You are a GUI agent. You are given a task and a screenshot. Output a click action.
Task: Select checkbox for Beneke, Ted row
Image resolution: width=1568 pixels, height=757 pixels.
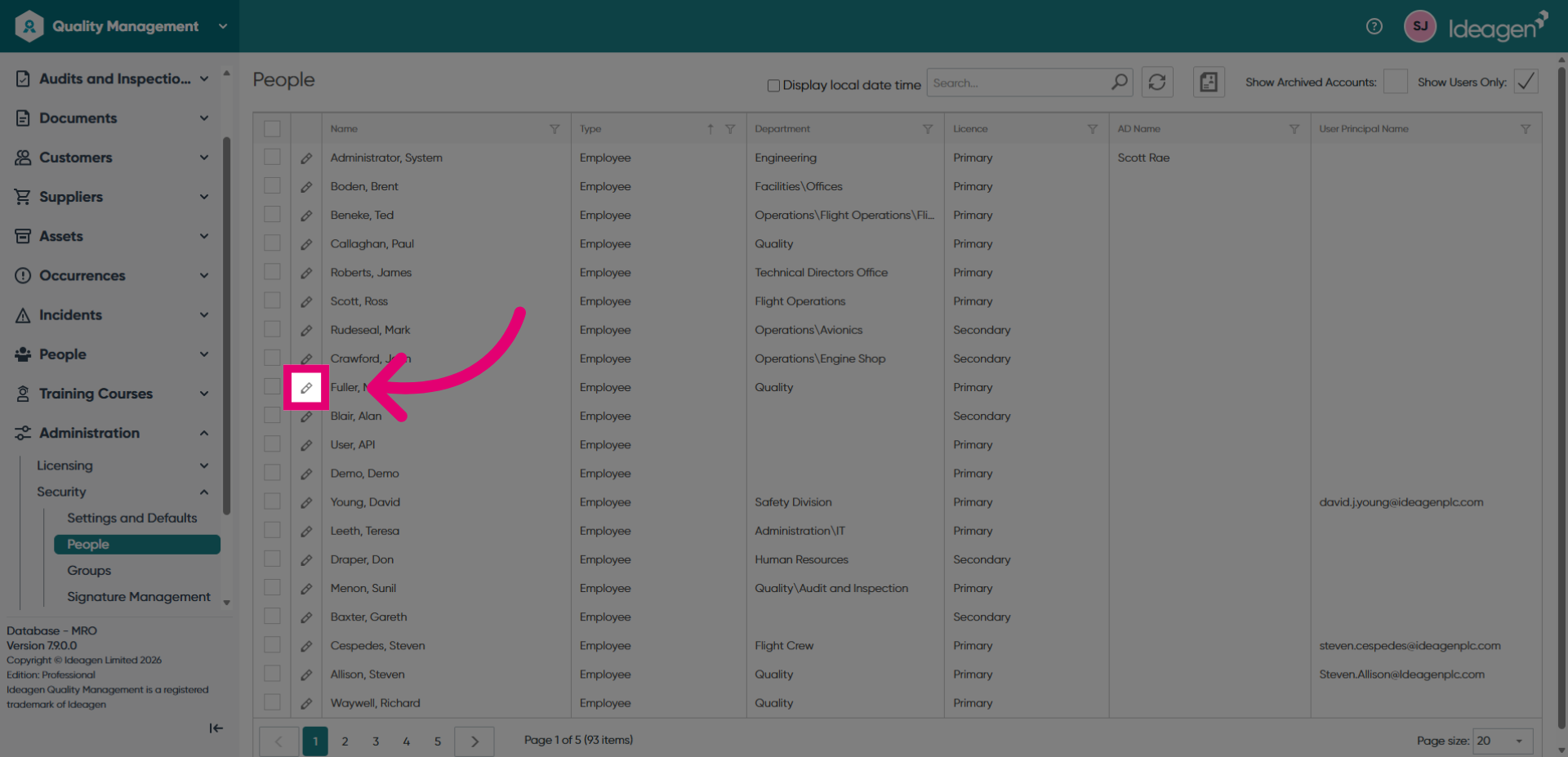(272, 214)
